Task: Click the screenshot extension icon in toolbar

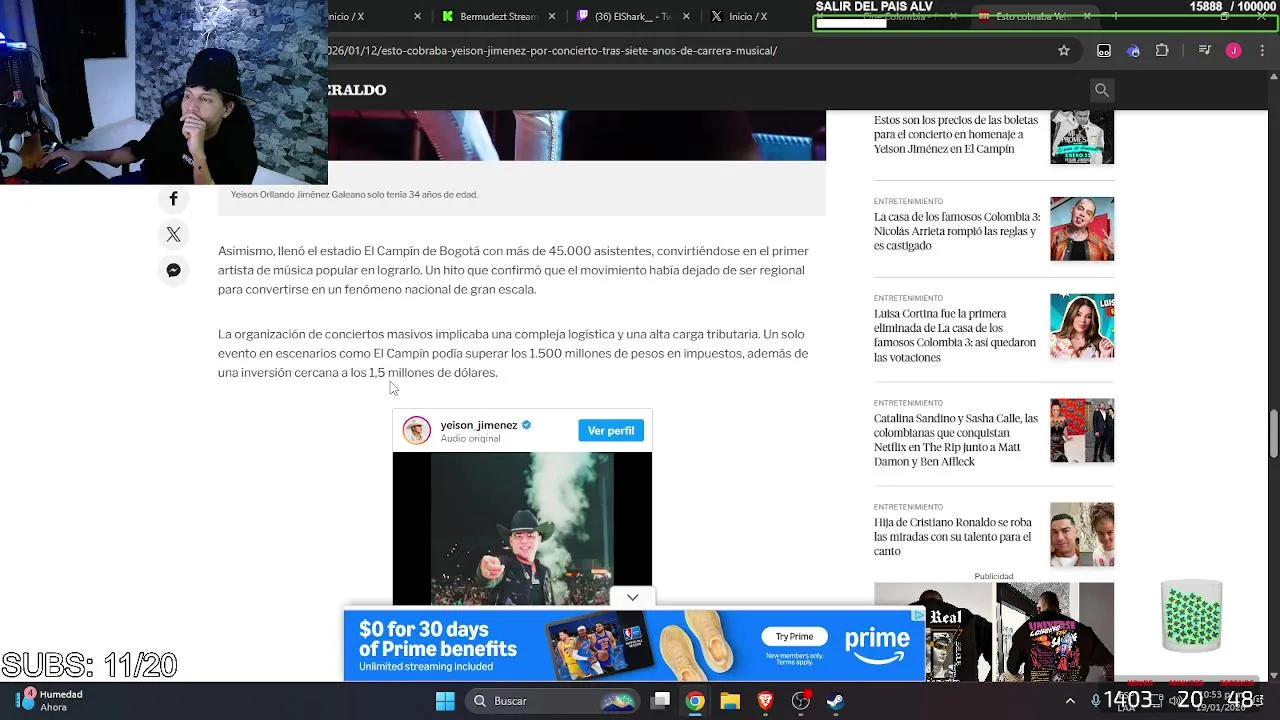Action: (1104, 50)
